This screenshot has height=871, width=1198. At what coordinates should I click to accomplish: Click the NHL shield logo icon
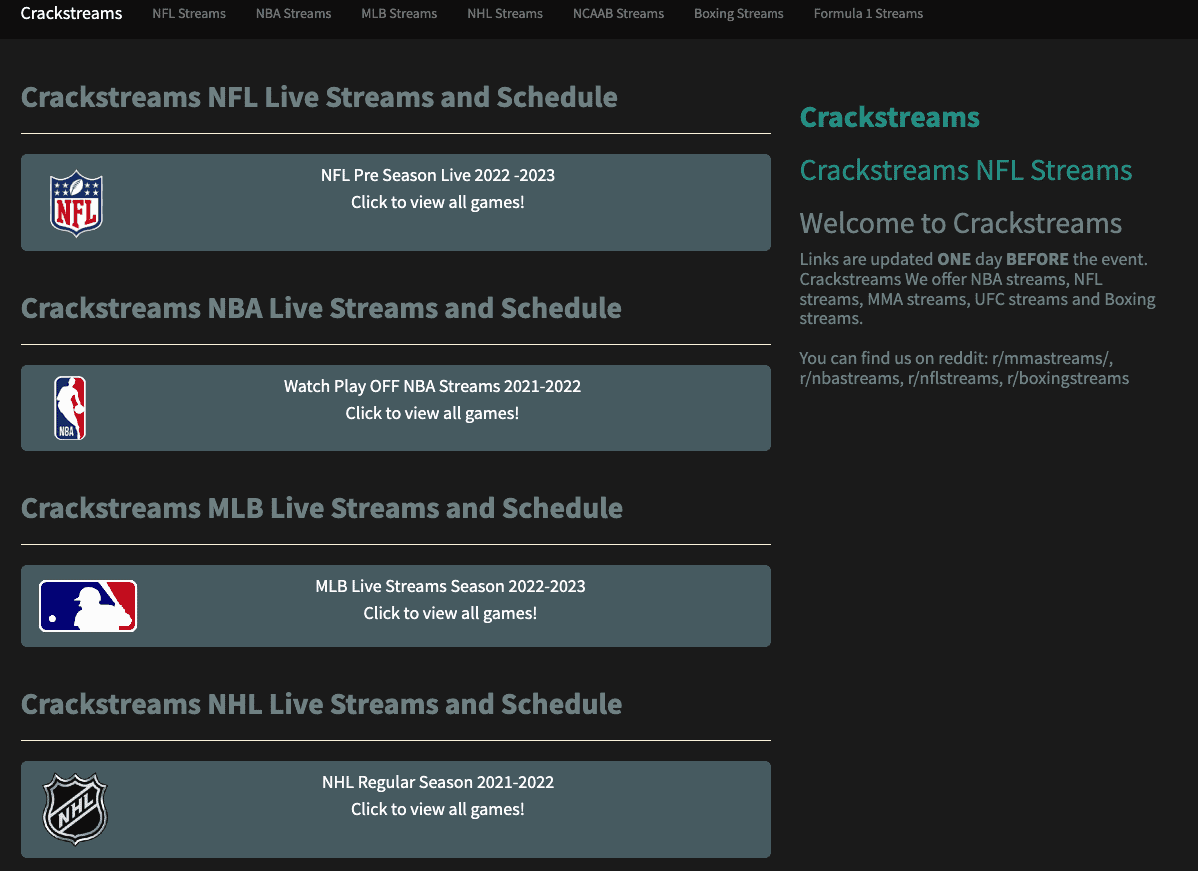(75, 809)
